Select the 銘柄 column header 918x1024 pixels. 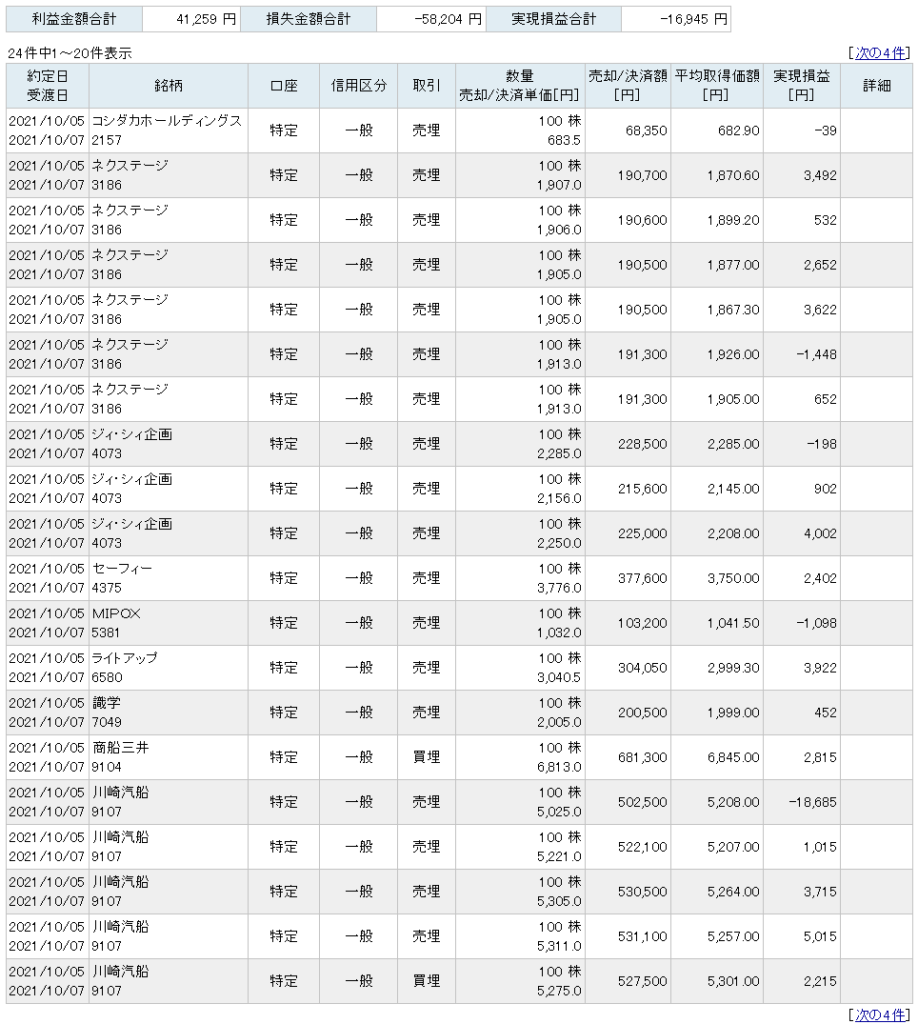[168, 86]
